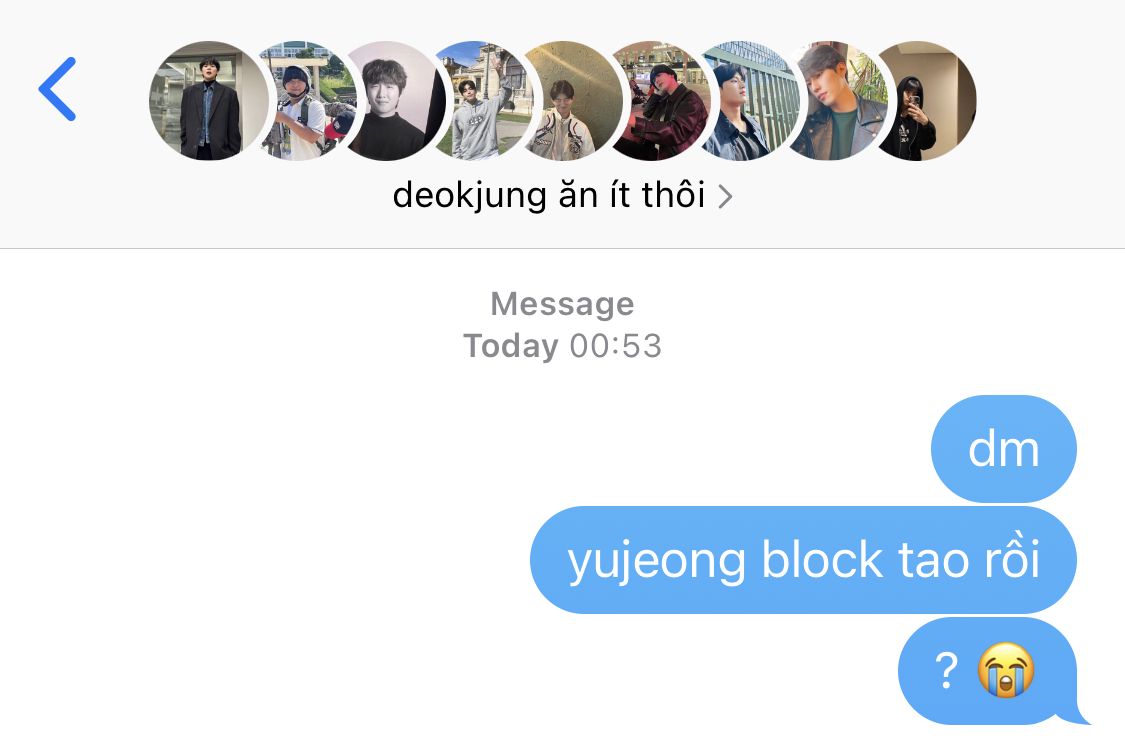Screen dimensions: 1125x743
Task: Tap the group name deokjung ăn ít thôi
Action: click(549, 195)
